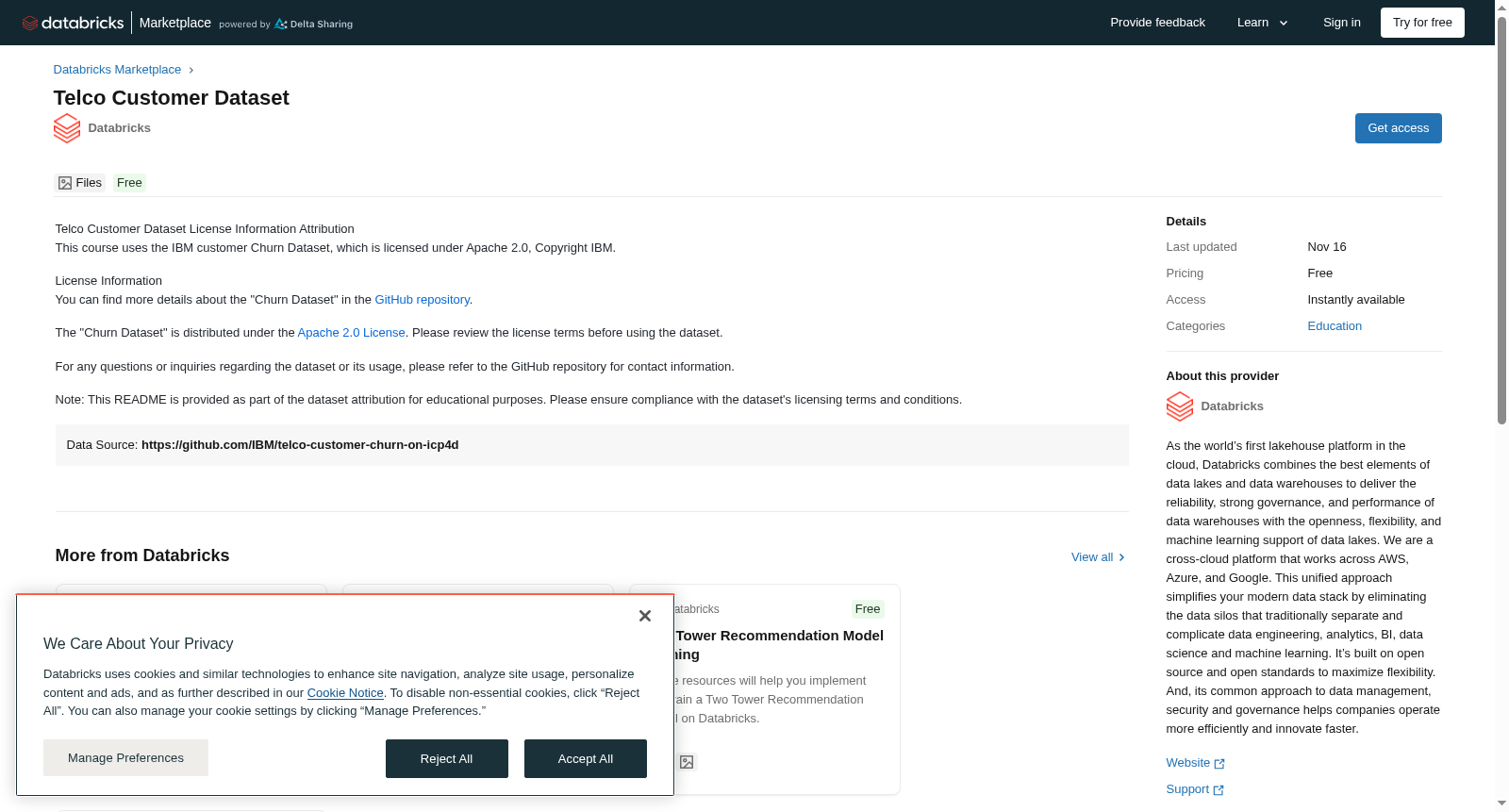1509x812 pixels.
Task: Click the image icon on Two Tower card
Action: [x=687, y=762]
